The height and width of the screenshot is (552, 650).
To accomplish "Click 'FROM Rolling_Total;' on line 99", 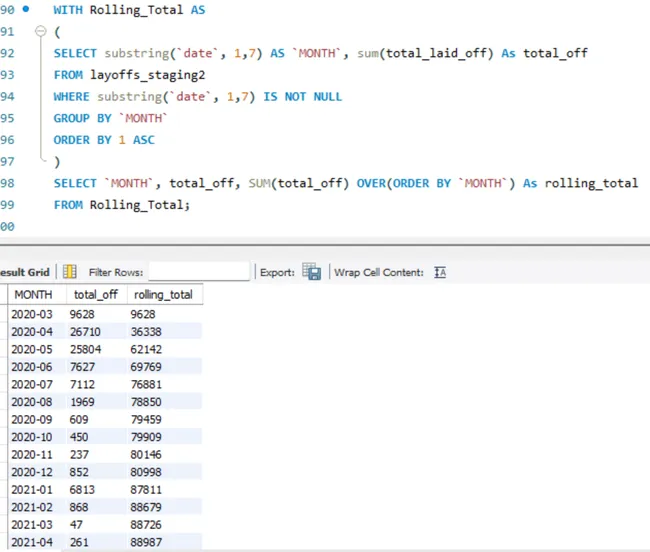I will click(122, 205).
